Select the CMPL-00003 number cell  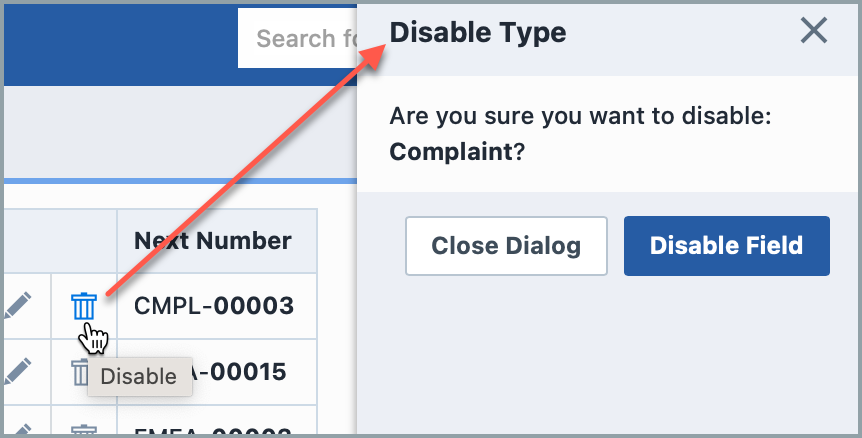coord(214,306)
